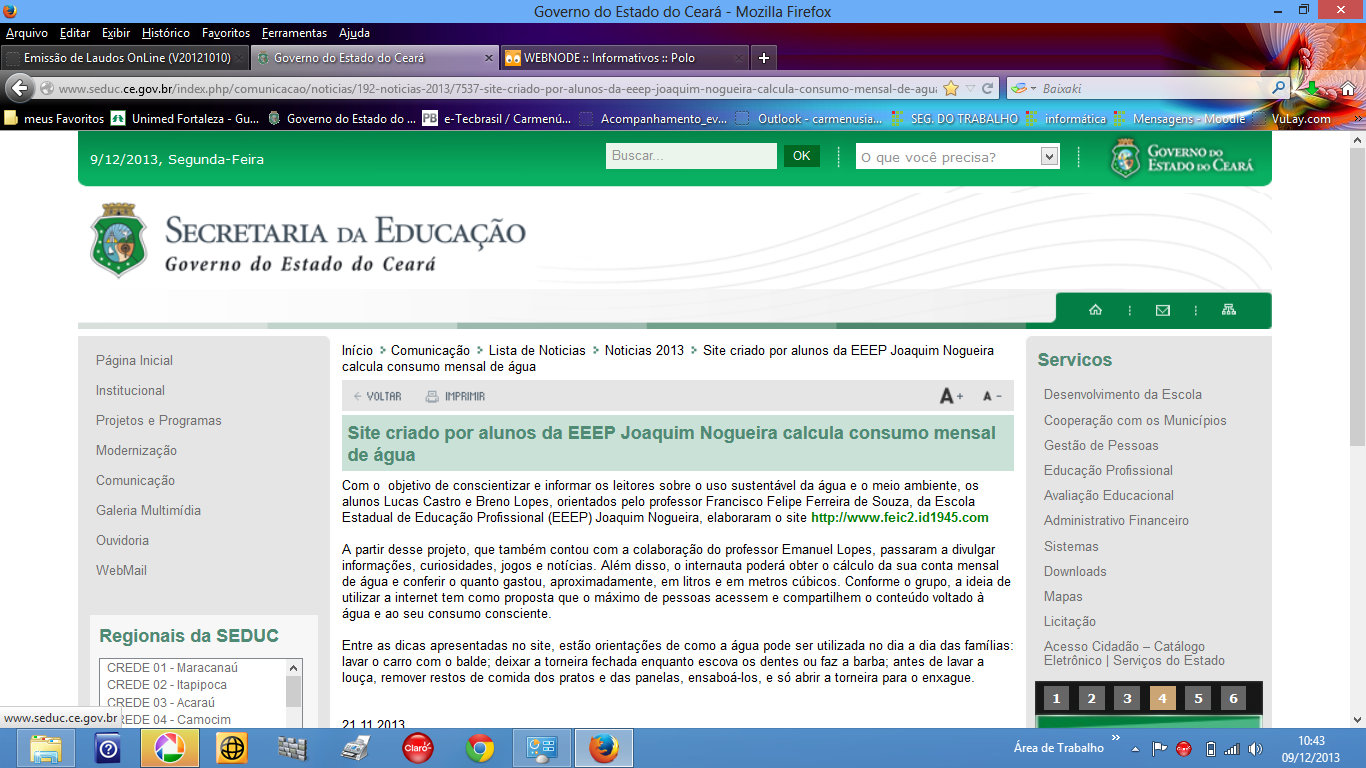Open the Unimed Fortaleza bookmark
This screenshot has width=1366, height=768.
(x=186, y=118)
